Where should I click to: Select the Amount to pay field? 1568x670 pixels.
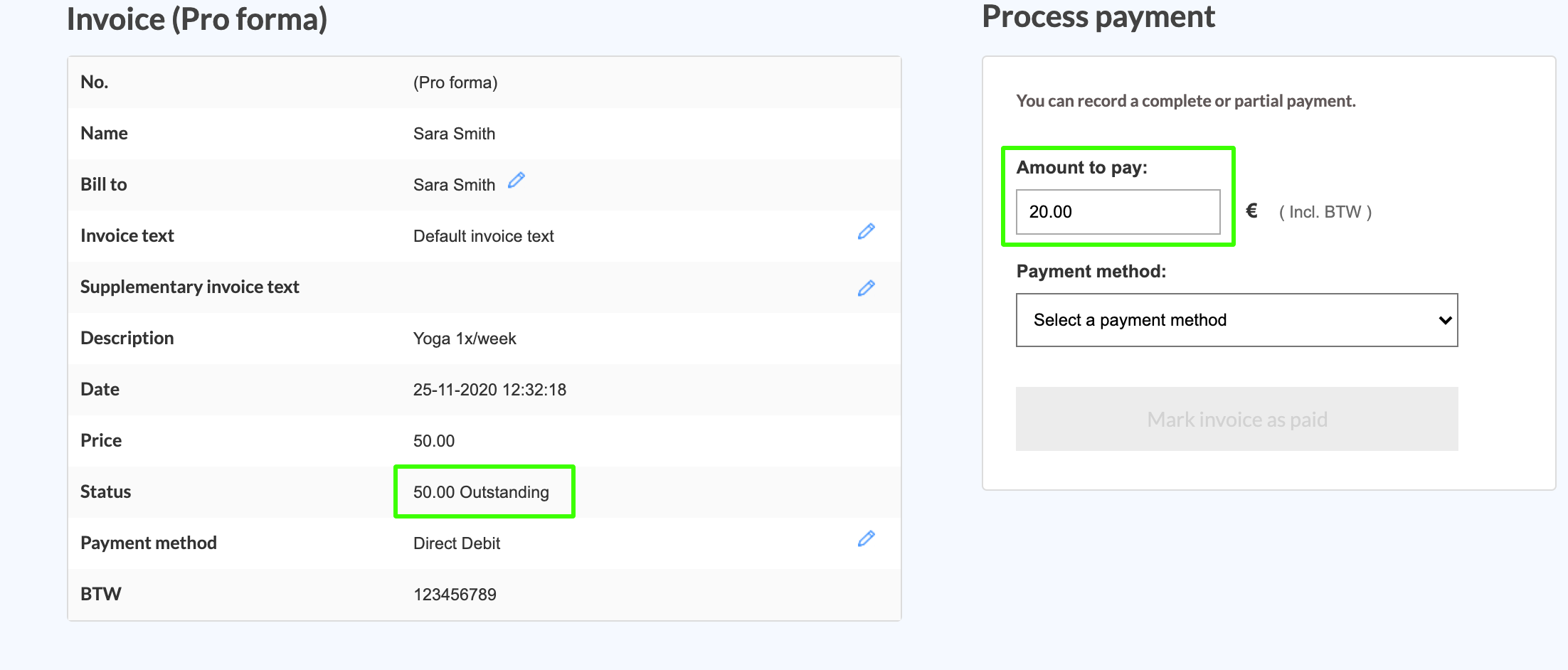pyautogui.click(x=1118, y=211)
